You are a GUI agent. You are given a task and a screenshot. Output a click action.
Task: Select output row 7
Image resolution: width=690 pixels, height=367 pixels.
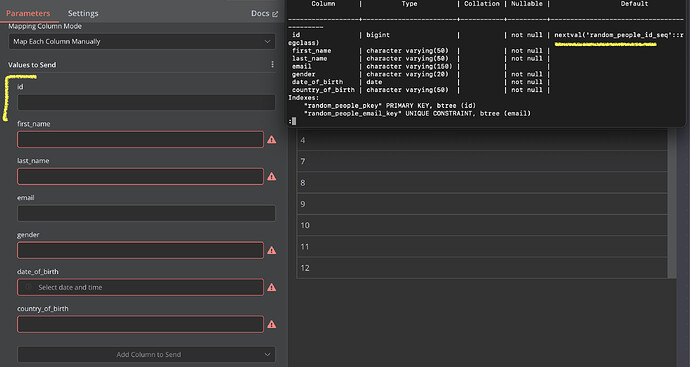point(482,161)
